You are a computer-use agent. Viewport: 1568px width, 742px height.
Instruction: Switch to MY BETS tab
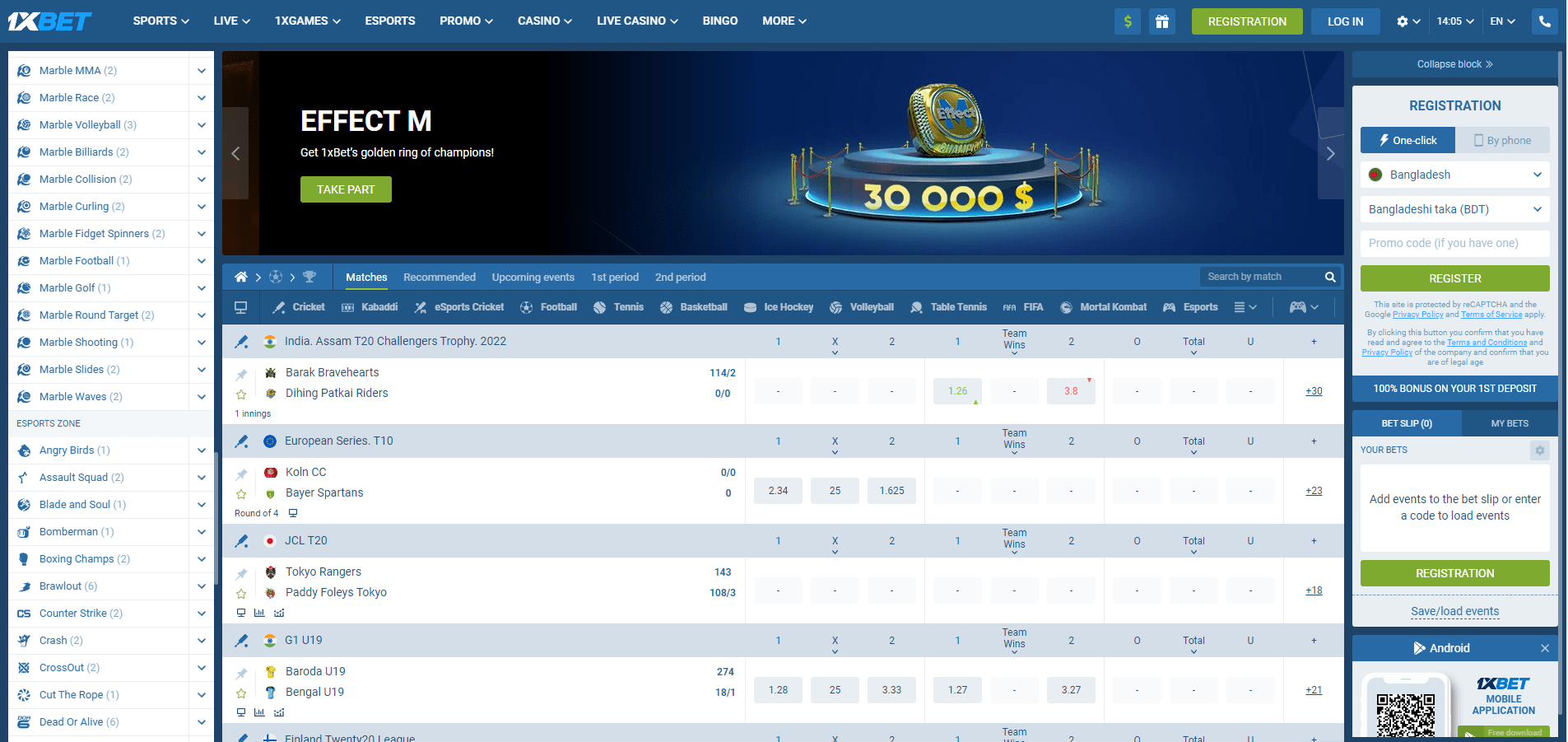(x=1510, y=423)
